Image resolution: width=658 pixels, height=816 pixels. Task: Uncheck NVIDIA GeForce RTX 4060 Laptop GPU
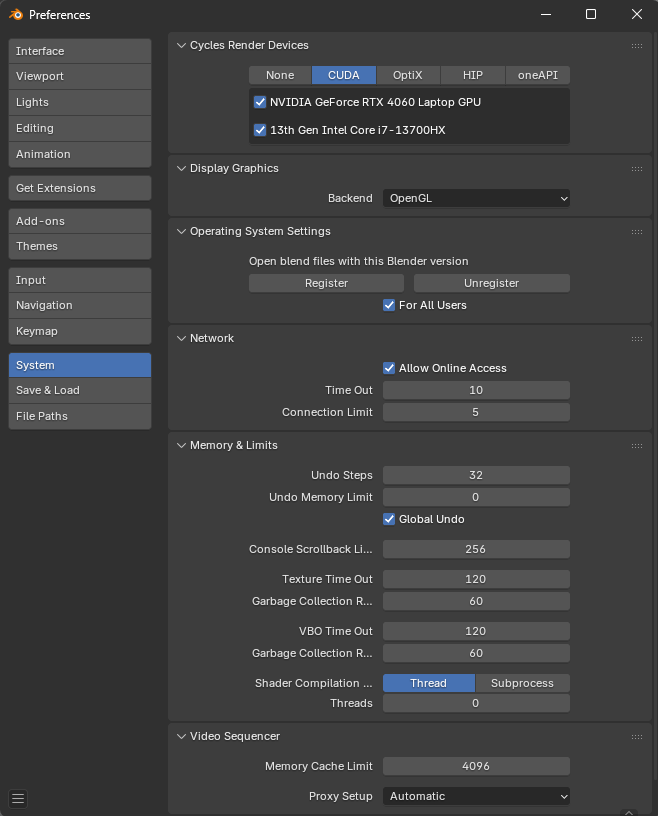point(260,102)
